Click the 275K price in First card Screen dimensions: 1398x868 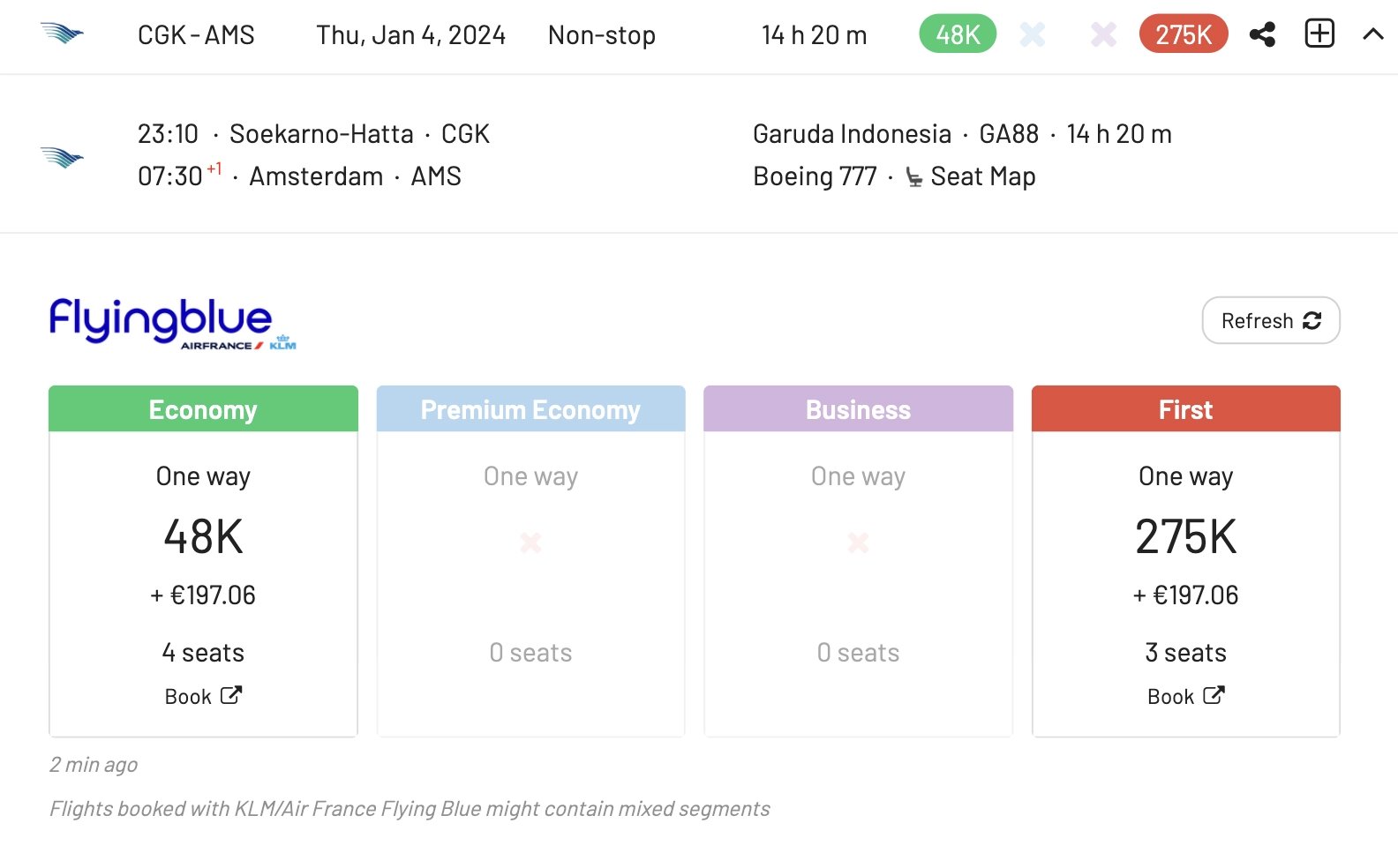point(1185,536)
